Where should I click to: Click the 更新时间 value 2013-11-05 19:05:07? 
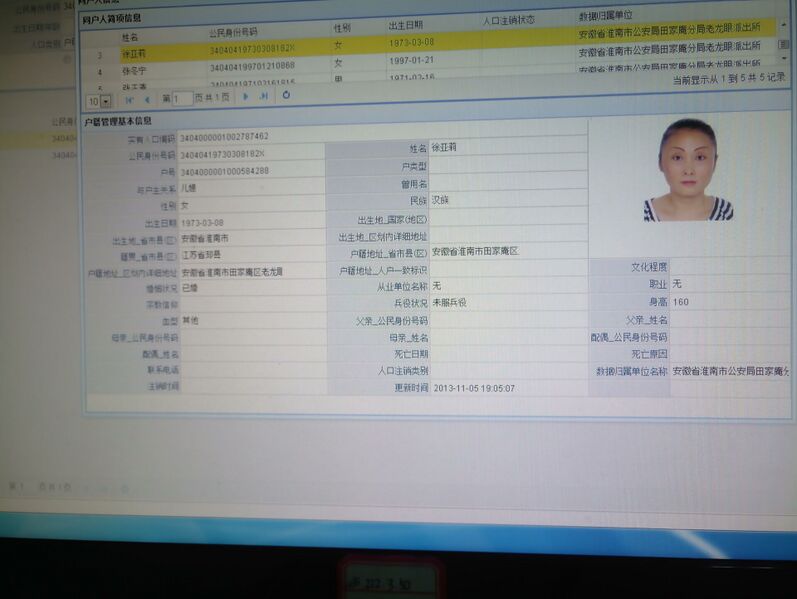(474, 388)
